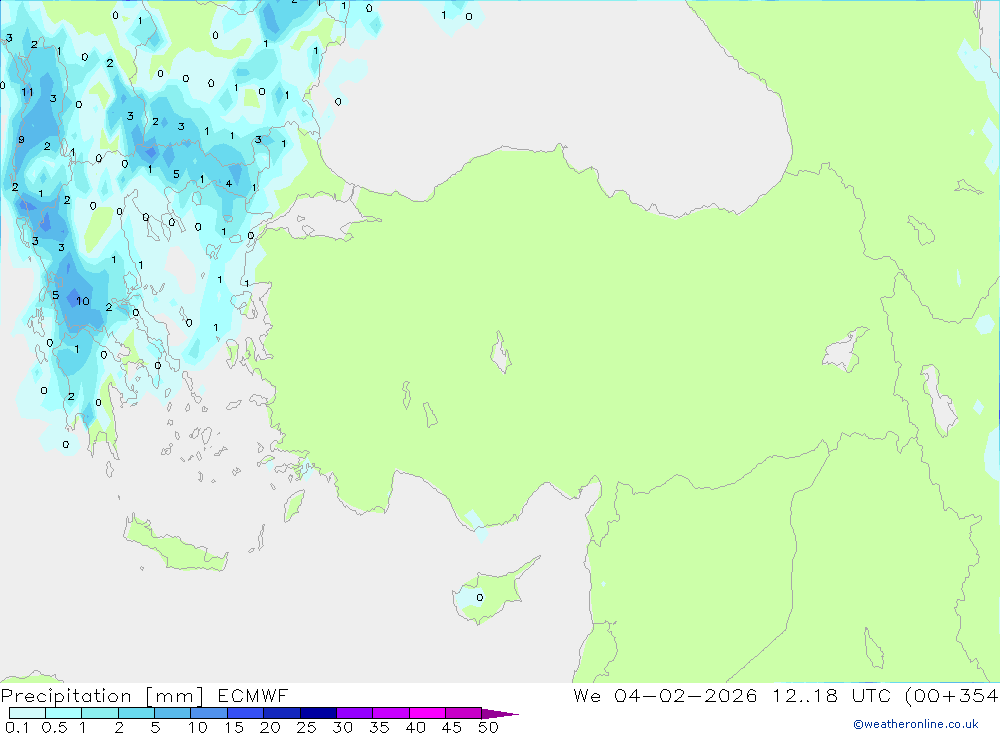The image size is (1000, 733).
Task: Click the '[mm]' unit label
Action: point(175,696)
